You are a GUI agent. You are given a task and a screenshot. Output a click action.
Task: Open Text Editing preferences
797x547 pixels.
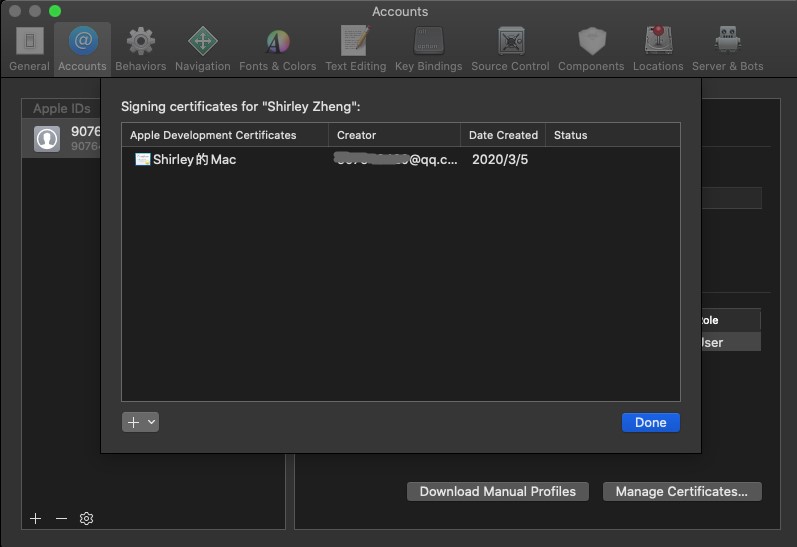coord(355,49)
